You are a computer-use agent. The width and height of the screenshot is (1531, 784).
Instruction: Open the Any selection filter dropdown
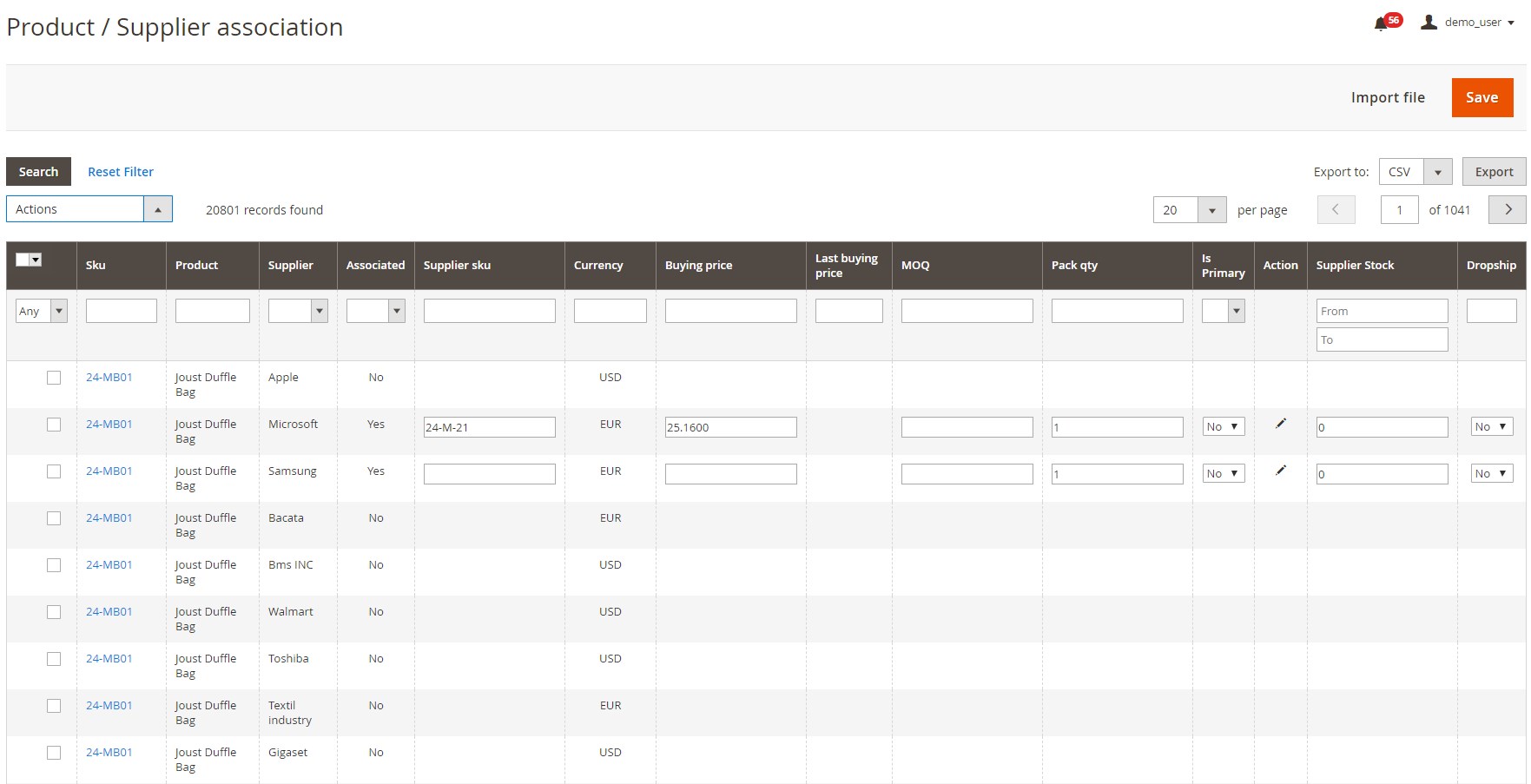pos(42,311)
